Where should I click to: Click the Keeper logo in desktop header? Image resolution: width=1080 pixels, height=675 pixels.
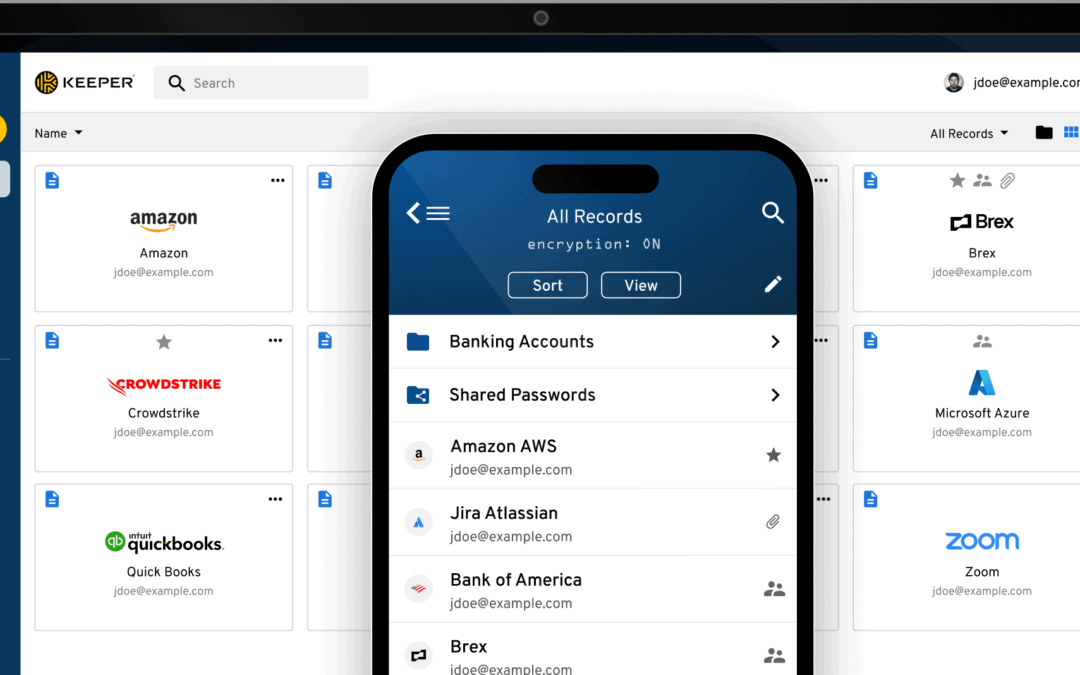[84, 83]
